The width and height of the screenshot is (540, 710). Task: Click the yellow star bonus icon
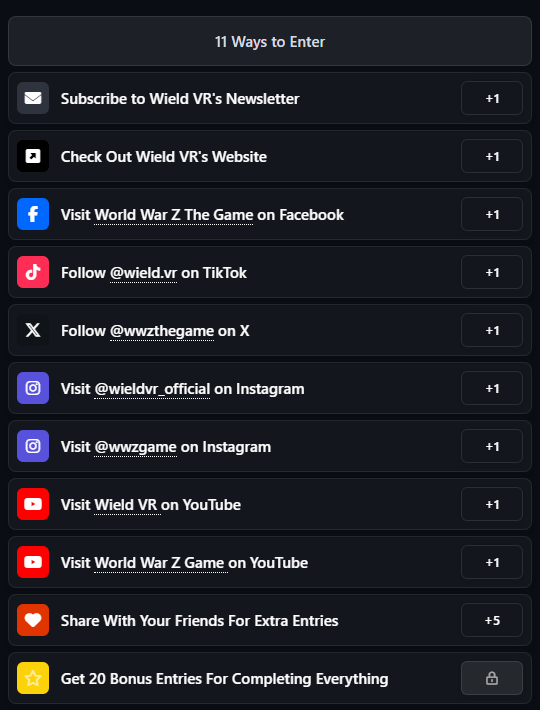[x=33, y=678]
